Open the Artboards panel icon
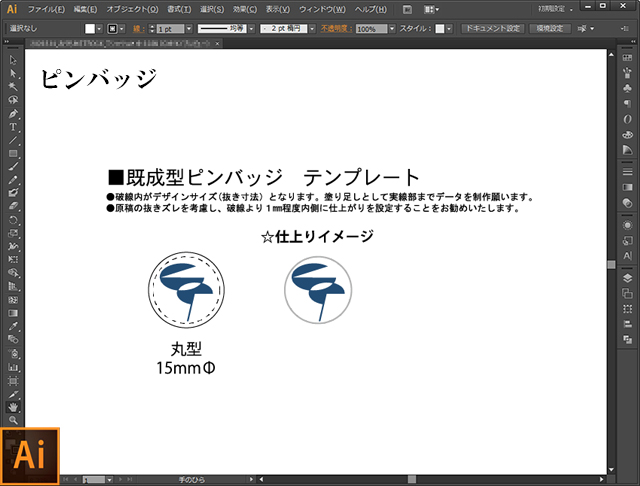640x486 pixels. (x=627, y=293)
